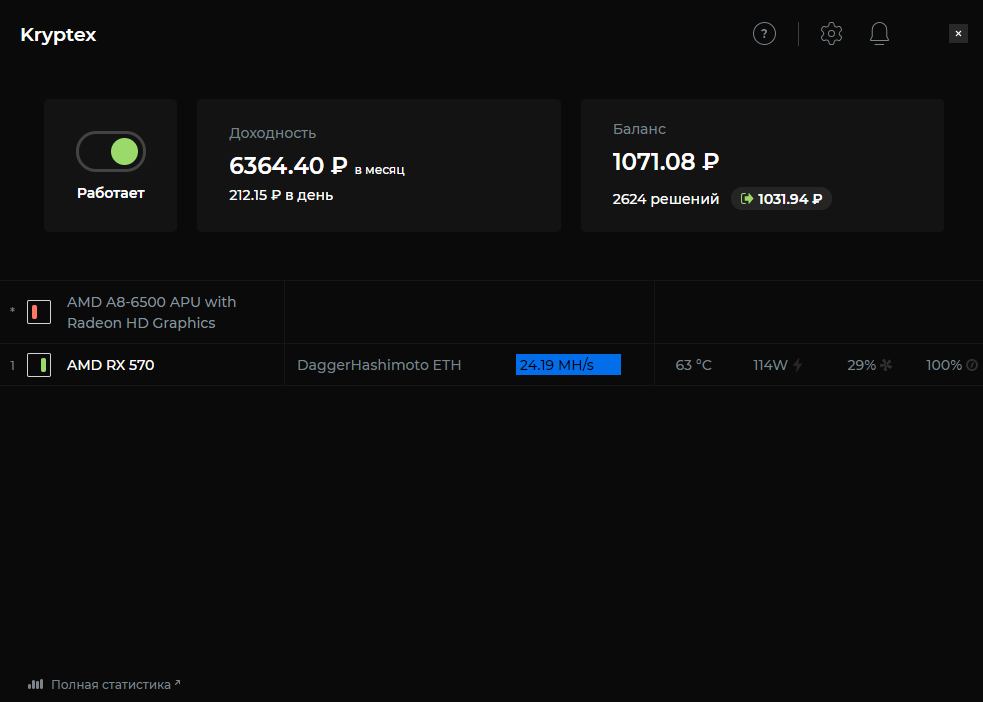This screenshot has width=983, height=702.
Task: Open the help question mark icon
Action: tap(764, 34)
